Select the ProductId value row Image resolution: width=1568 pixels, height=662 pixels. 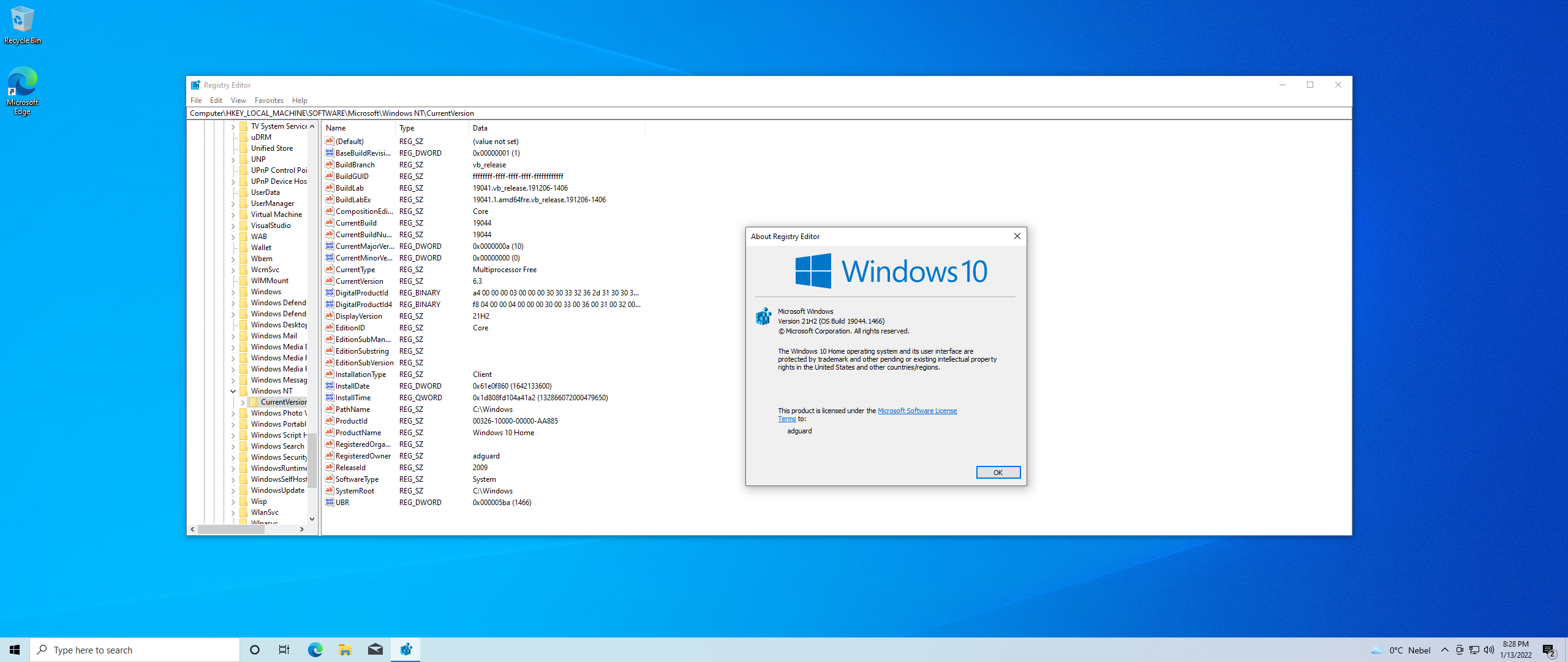click(483, 420)
